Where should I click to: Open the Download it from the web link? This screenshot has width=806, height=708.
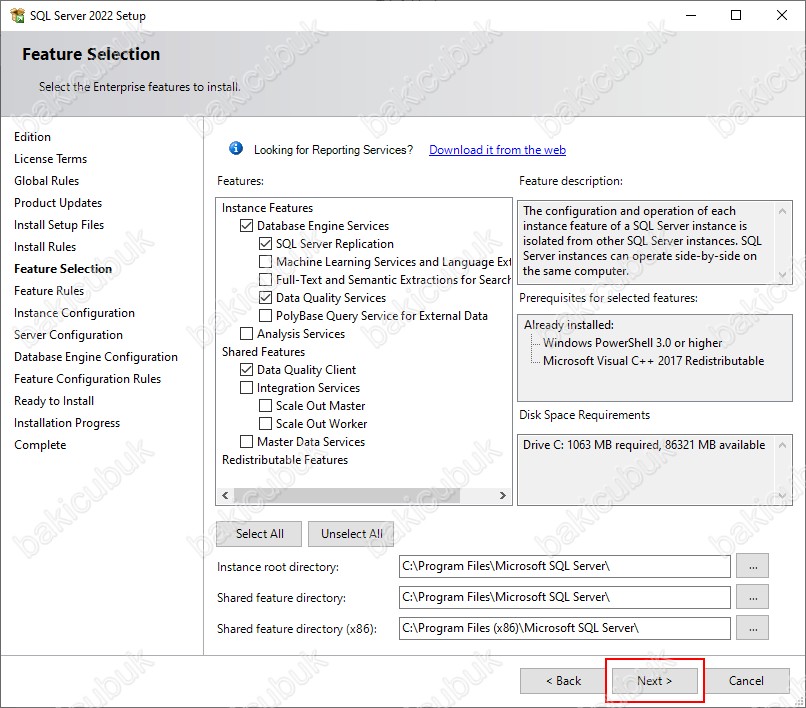pyautogui.click(x=497, y=150)
